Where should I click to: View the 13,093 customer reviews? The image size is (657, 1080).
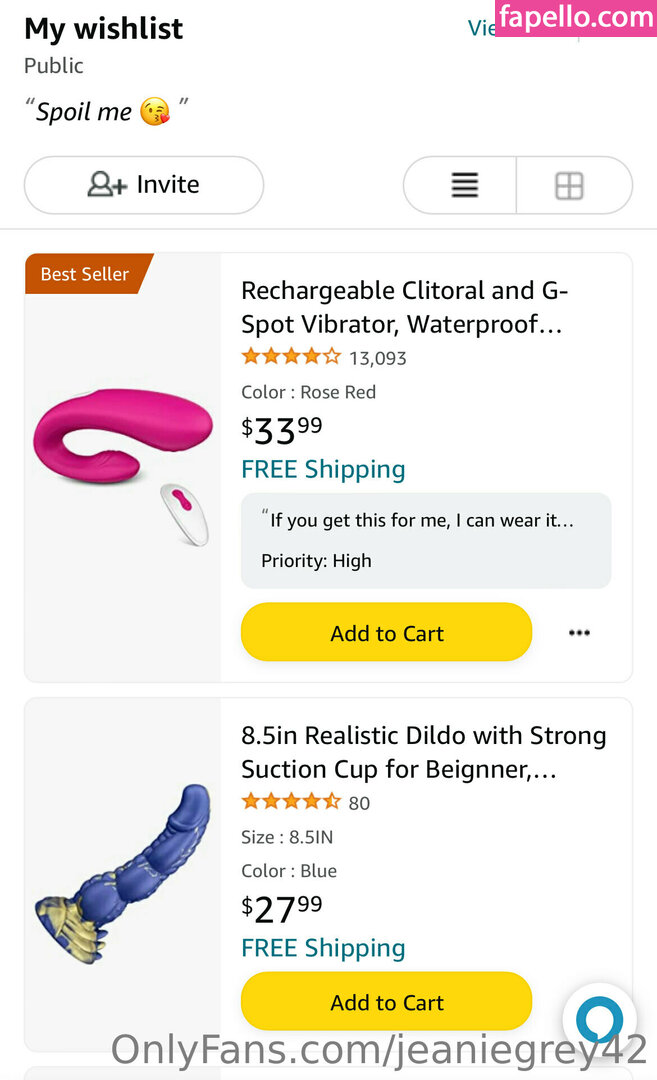point(378,358)
